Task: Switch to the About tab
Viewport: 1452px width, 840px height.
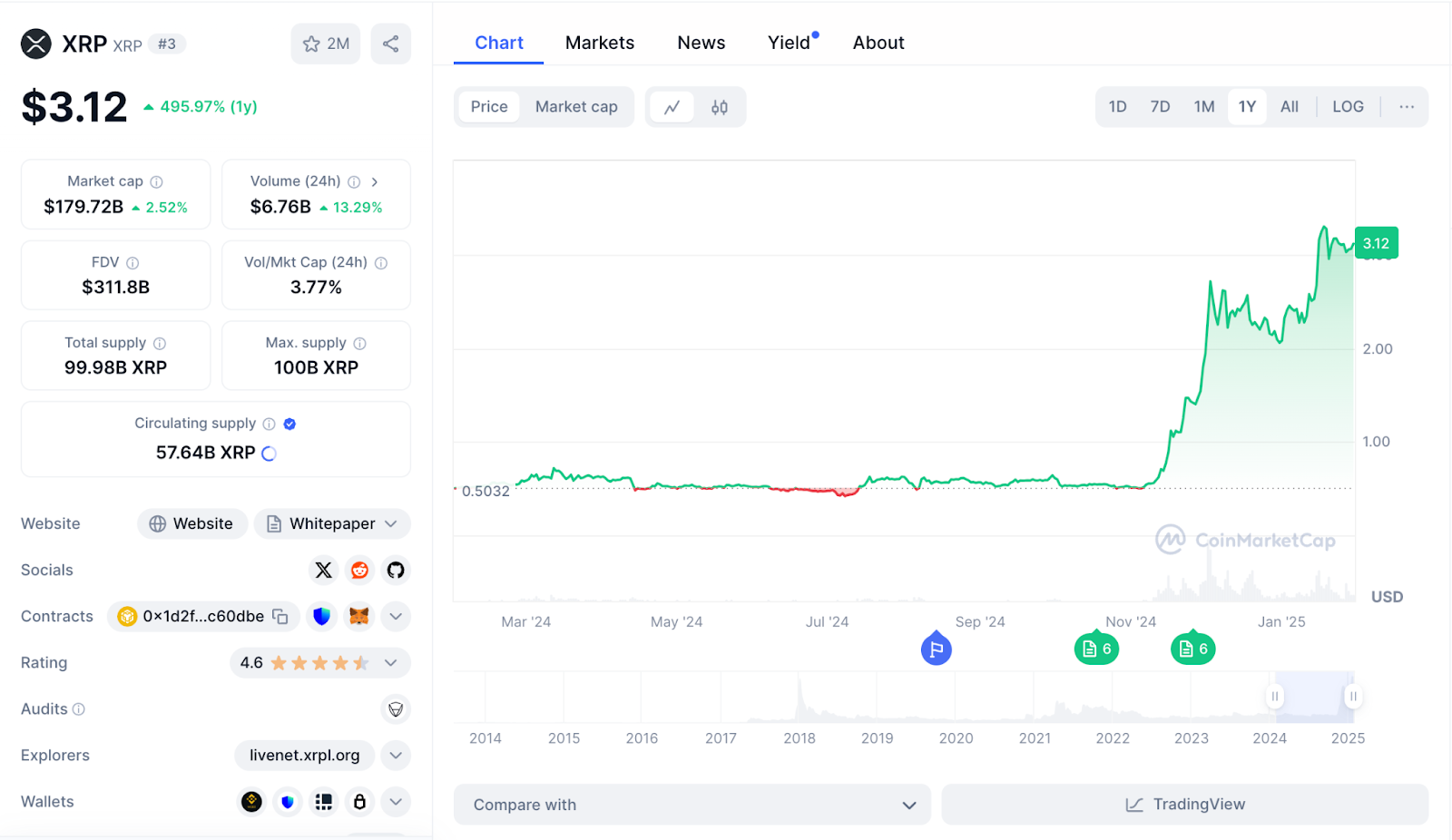Action: coord(878,43)
